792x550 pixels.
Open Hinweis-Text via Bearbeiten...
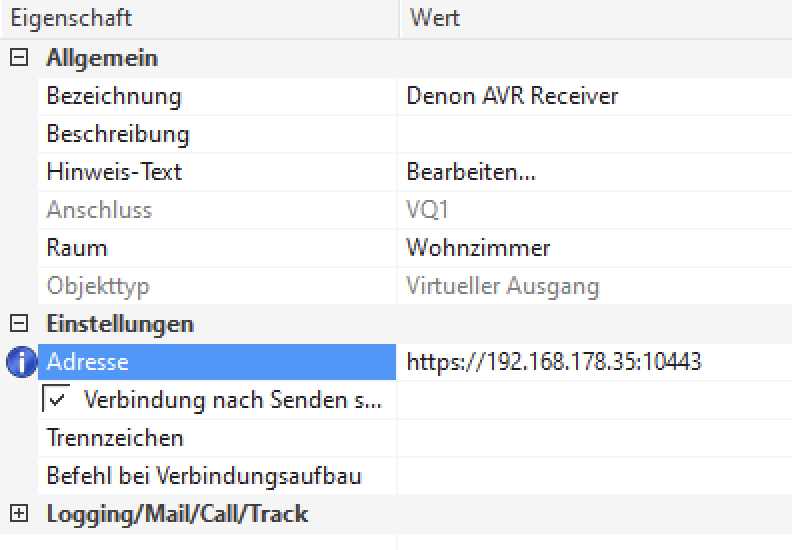[x=471, y=172]
